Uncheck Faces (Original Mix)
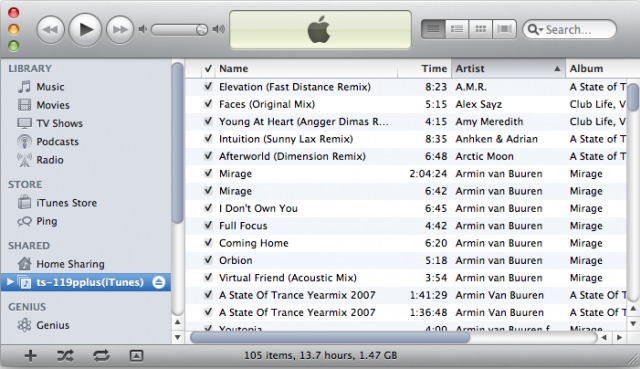This screenshot has height=369, width=640. 208,104
